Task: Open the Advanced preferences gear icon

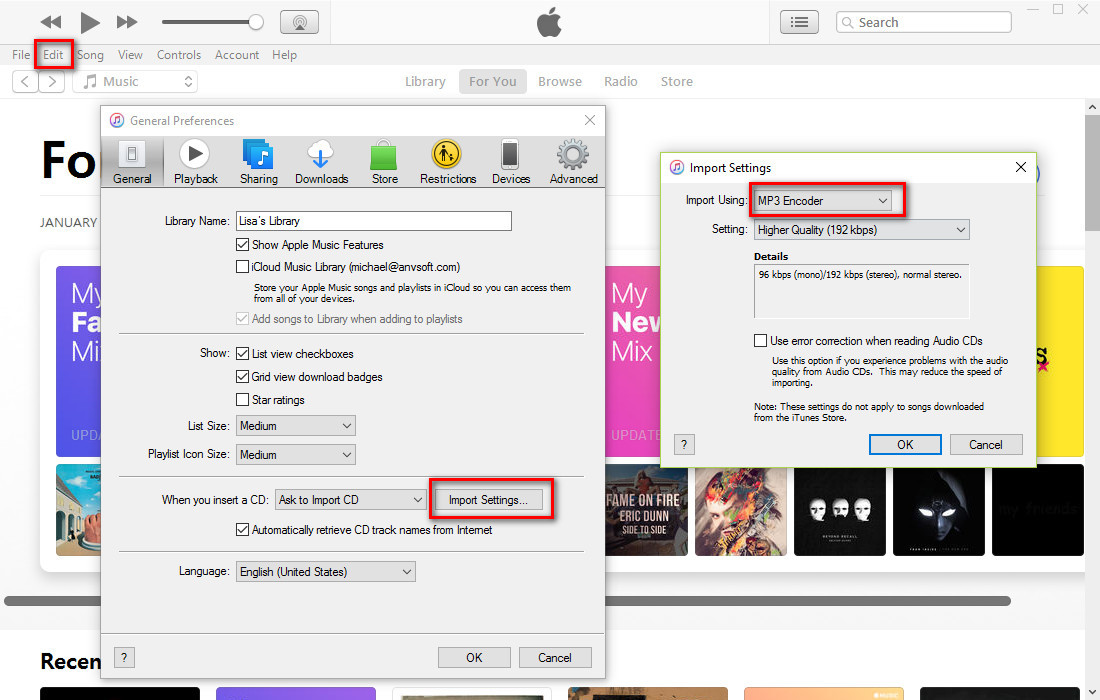Action: (573, 162)
